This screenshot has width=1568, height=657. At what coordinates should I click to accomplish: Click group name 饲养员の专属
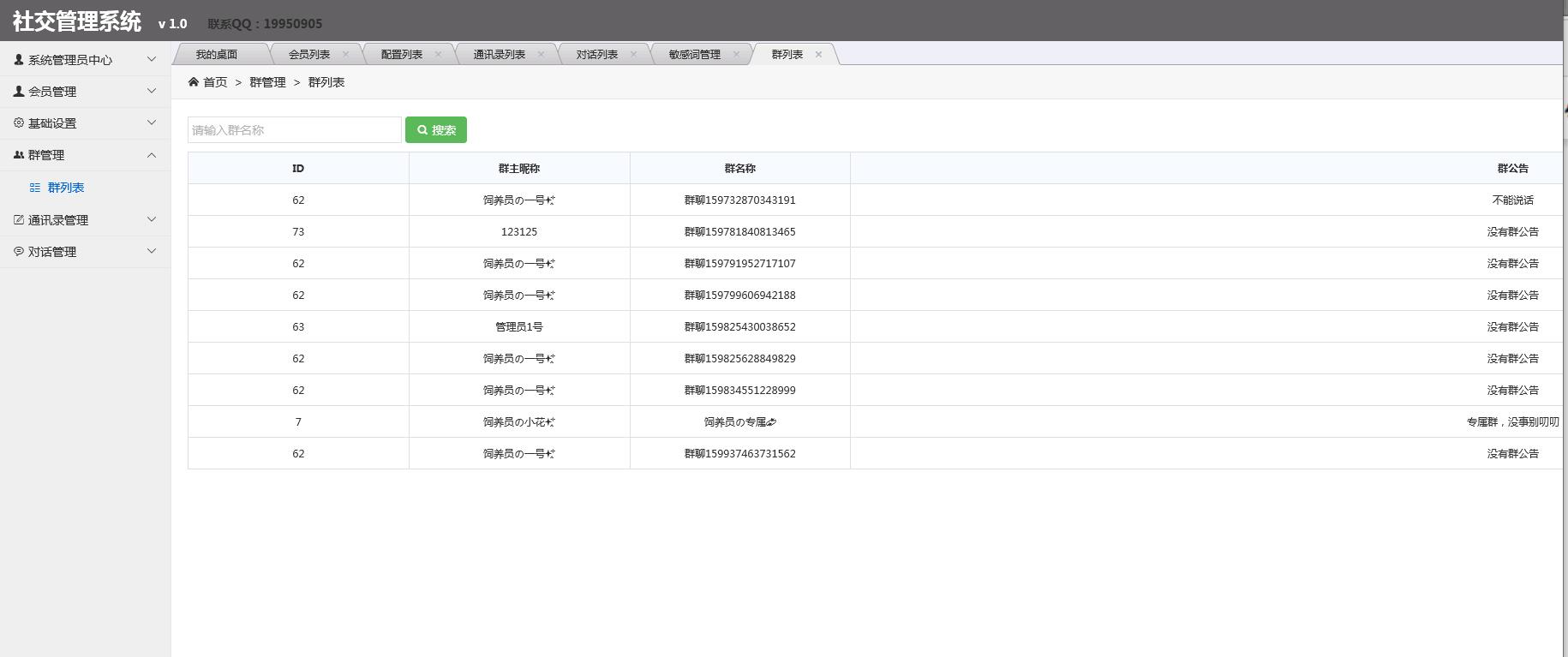740,422
